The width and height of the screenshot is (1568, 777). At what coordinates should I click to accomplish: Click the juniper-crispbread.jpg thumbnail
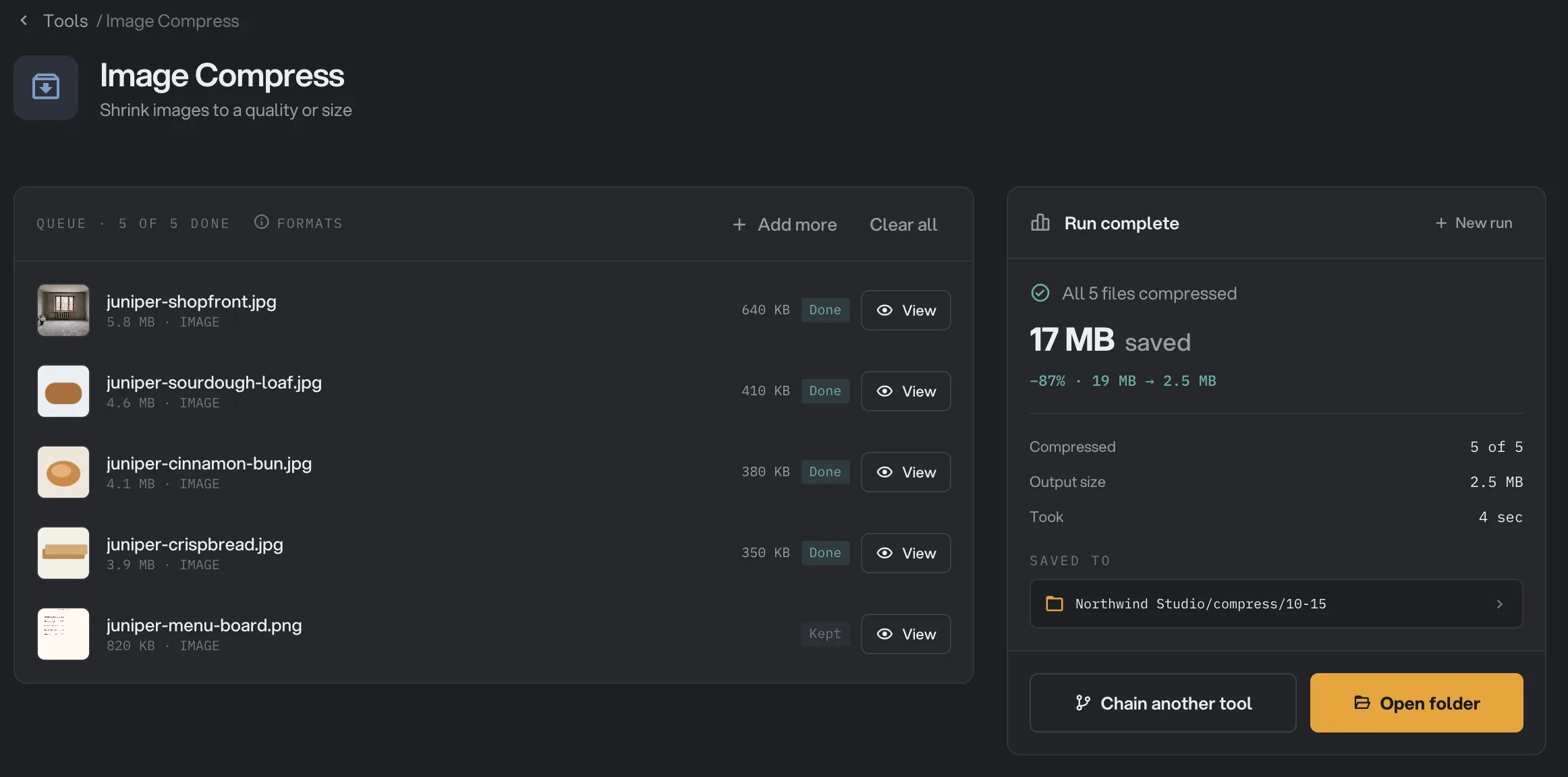point(63,553)
